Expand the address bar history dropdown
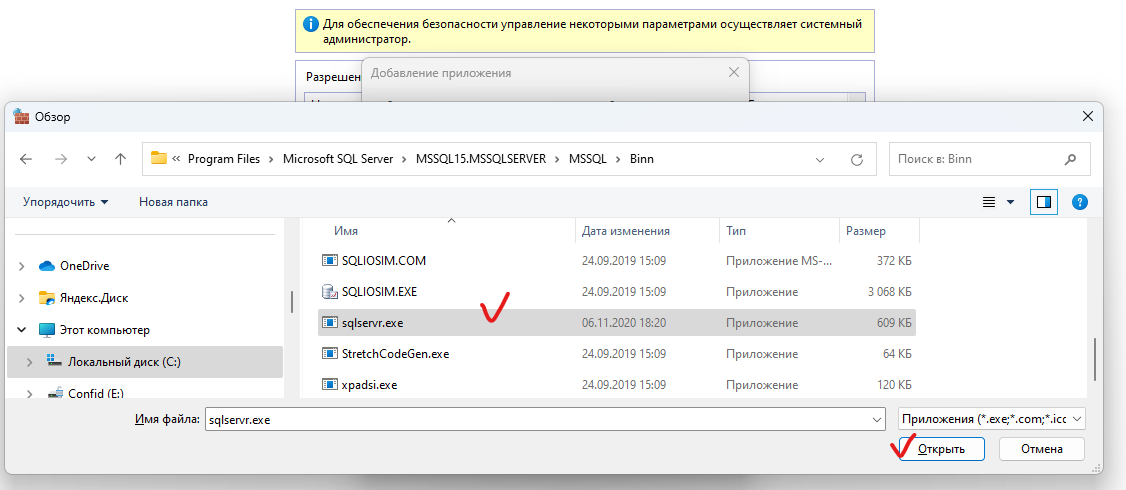 [820, 160]
